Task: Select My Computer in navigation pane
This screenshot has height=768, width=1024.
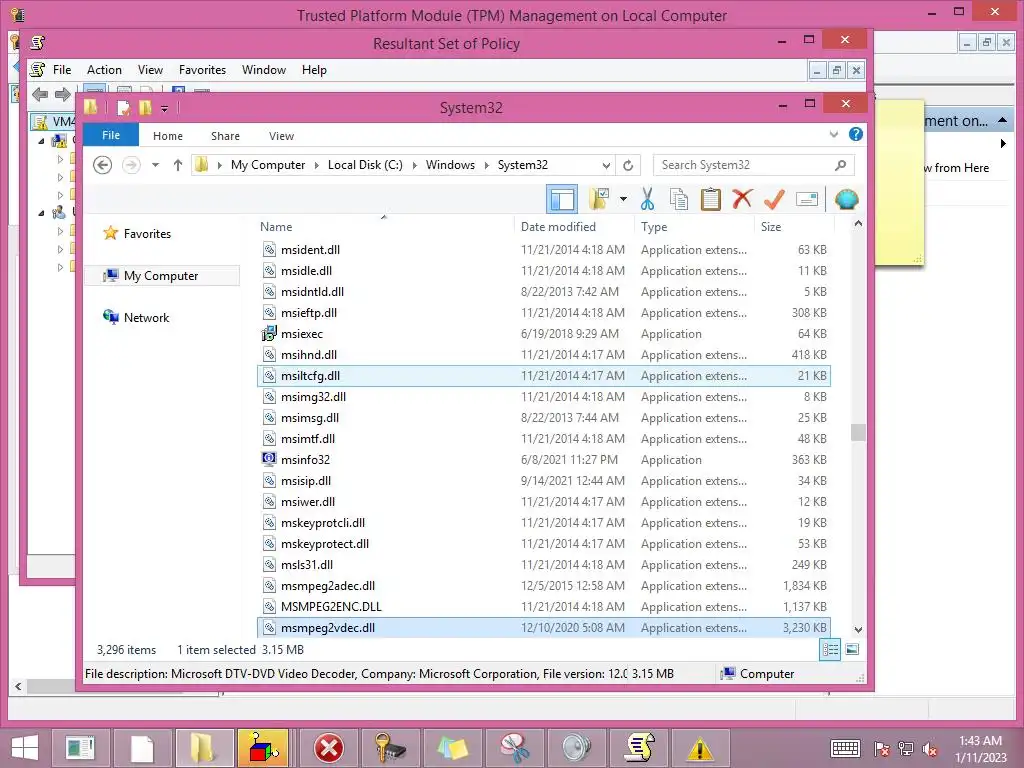Action: pyautogui.click(x=161, y=276)
